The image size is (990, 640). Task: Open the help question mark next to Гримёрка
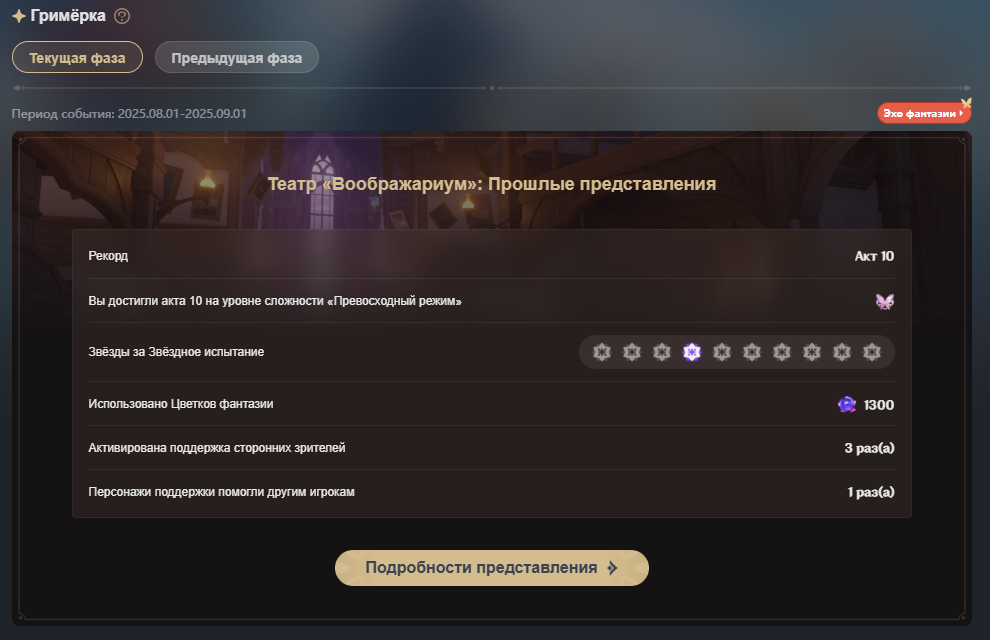coord(122,16)
